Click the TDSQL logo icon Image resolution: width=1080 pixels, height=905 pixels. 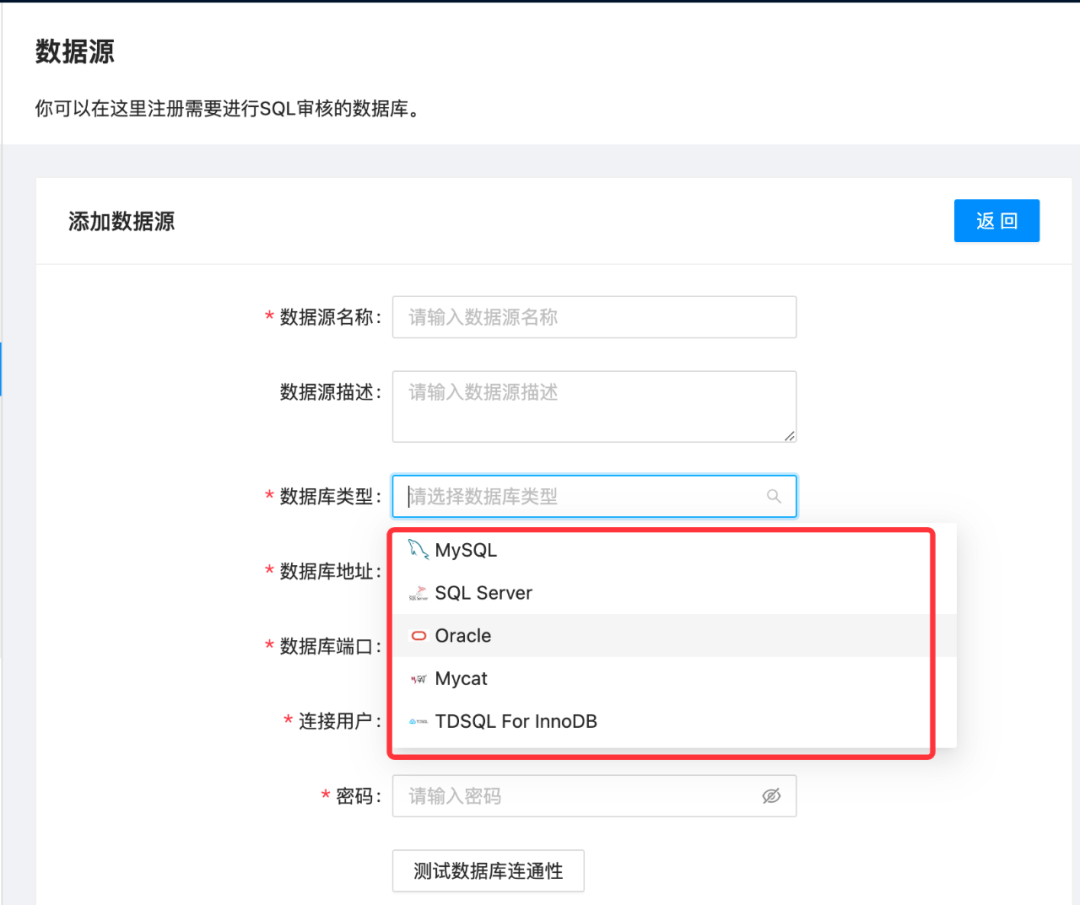tap(418, 722)
